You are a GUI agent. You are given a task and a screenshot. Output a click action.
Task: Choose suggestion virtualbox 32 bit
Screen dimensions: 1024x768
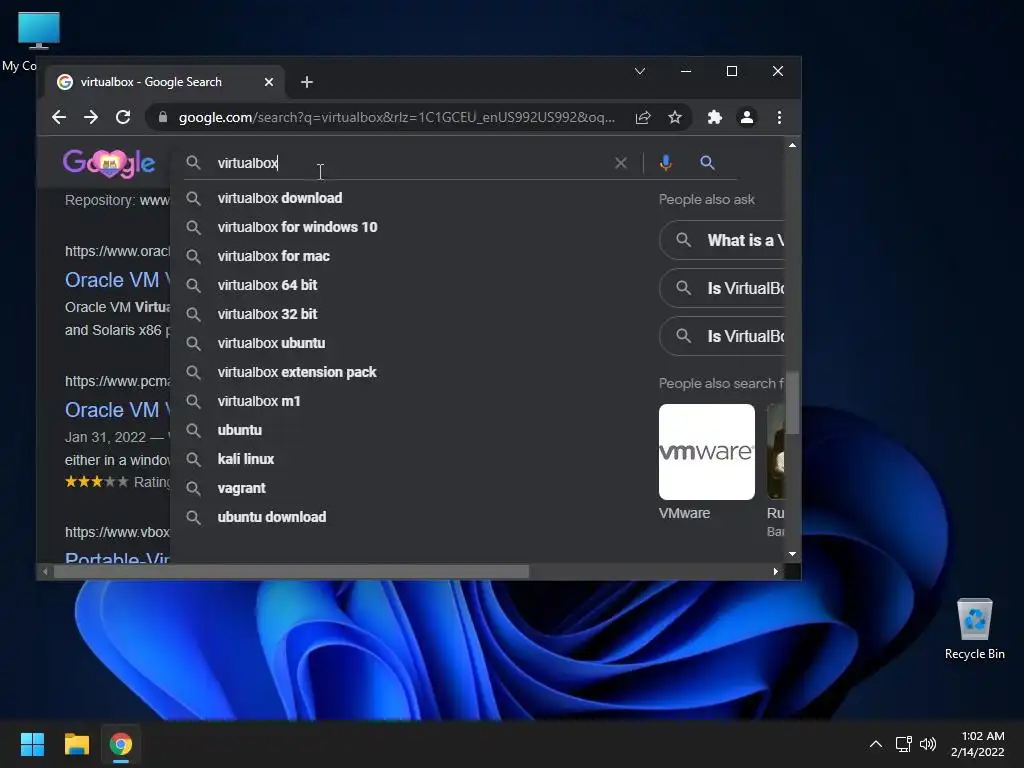[x=267, y=314]
